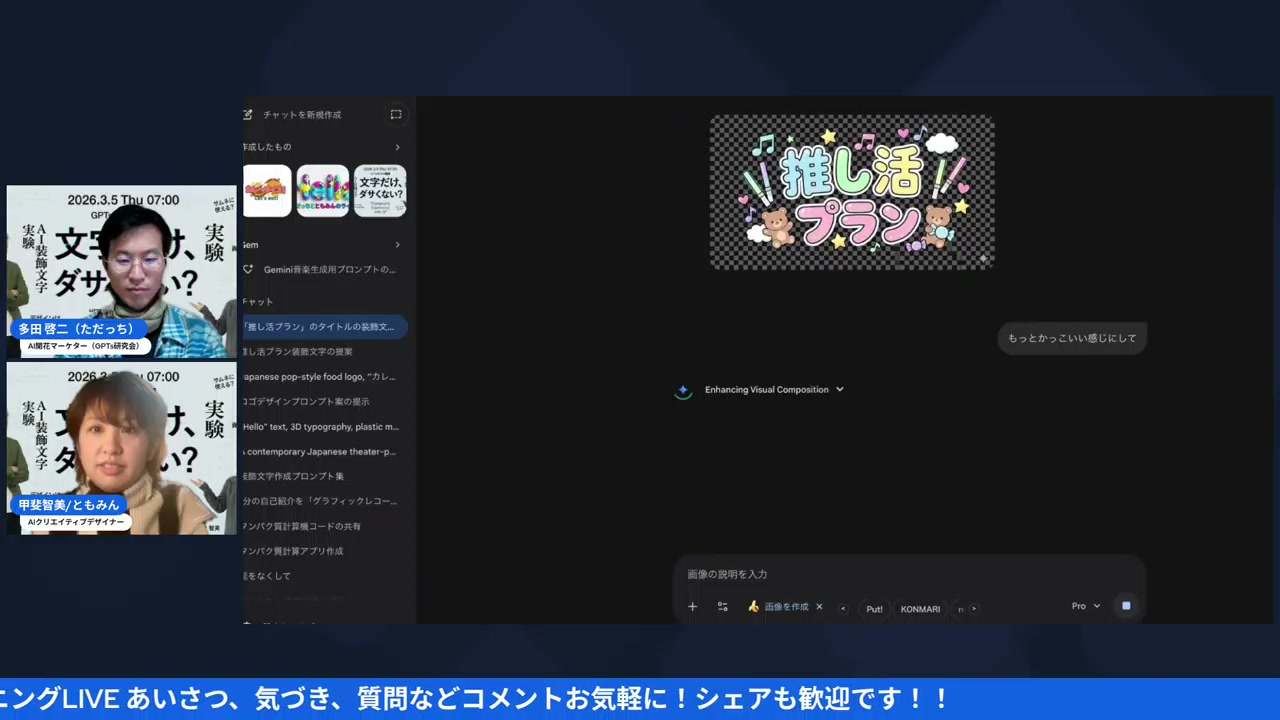
Task: Remove the 画像を作成 chip via its X
Action: coord(818,607)
